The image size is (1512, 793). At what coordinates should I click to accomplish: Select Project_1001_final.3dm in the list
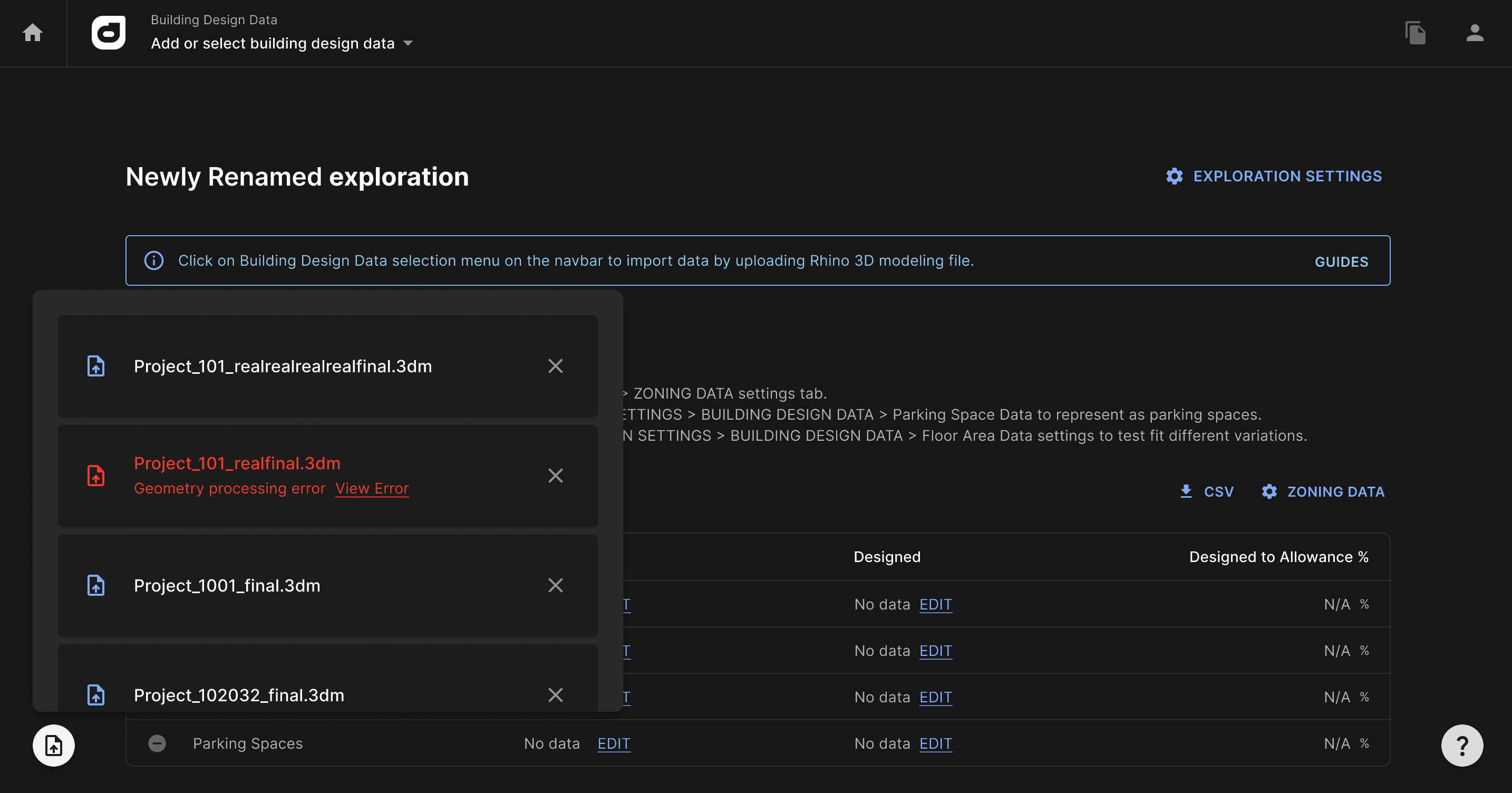click(x=227, y=585)
